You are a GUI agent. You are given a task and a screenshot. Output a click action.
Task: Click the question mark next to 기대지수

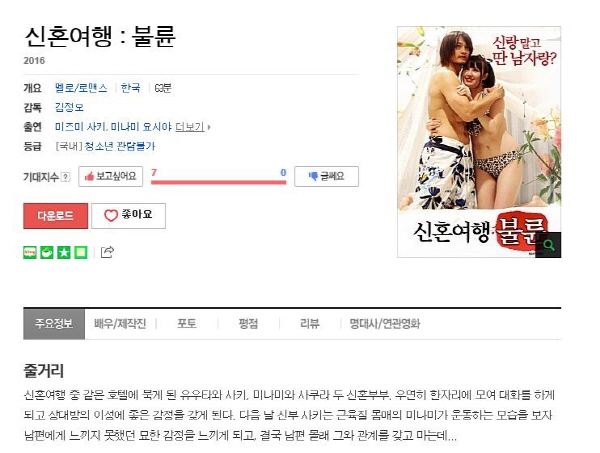pyautogui.click(x=66, y=177)
